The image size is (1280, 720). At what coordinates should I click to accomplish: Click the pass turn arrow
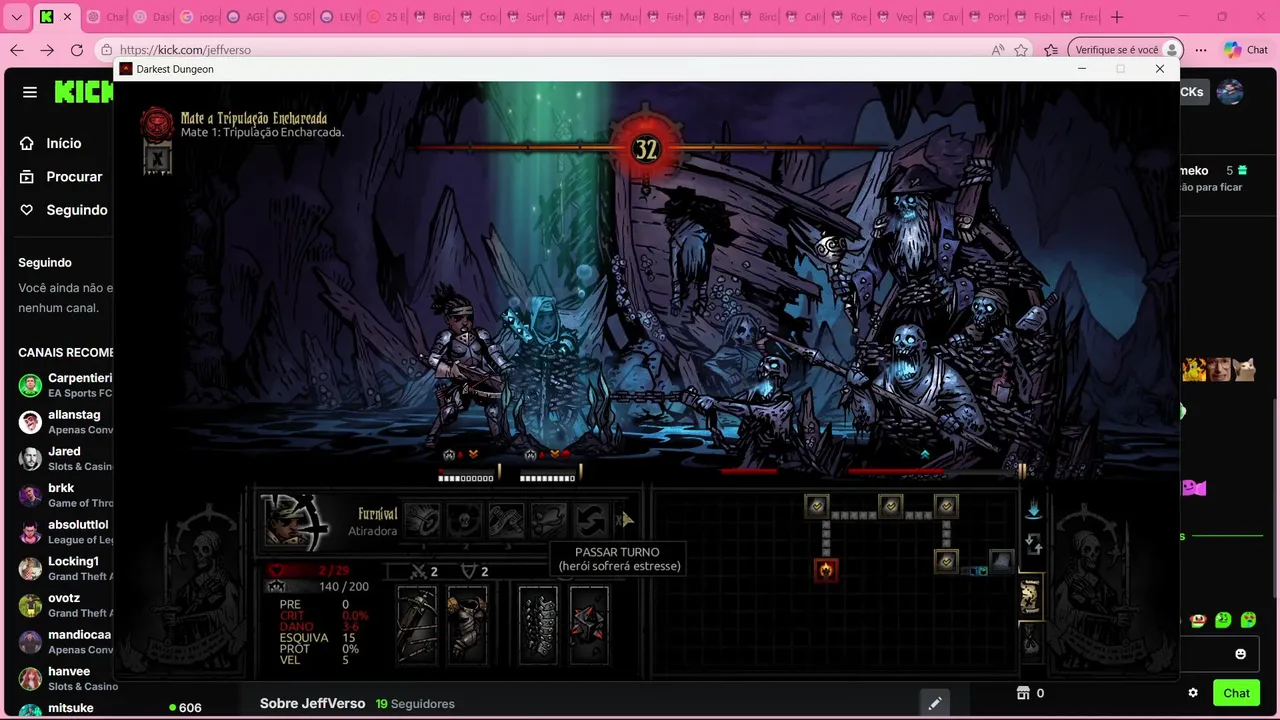tap(625, 519)
